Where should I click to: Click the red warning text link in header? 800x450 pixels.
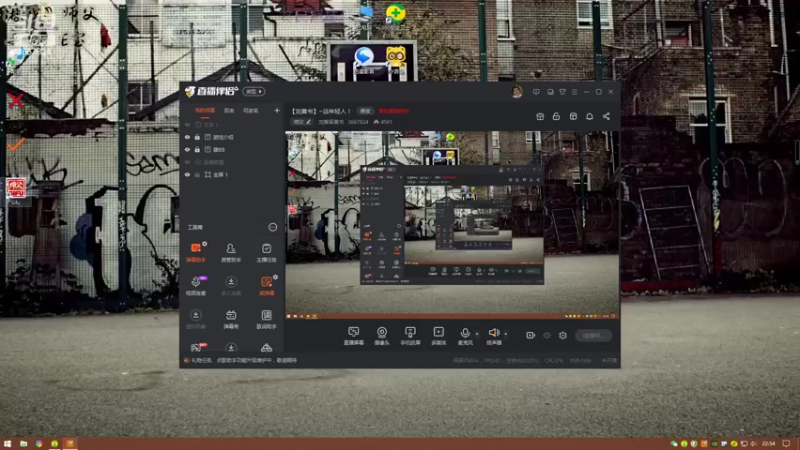pyautogui.click(x=393, y=111)
